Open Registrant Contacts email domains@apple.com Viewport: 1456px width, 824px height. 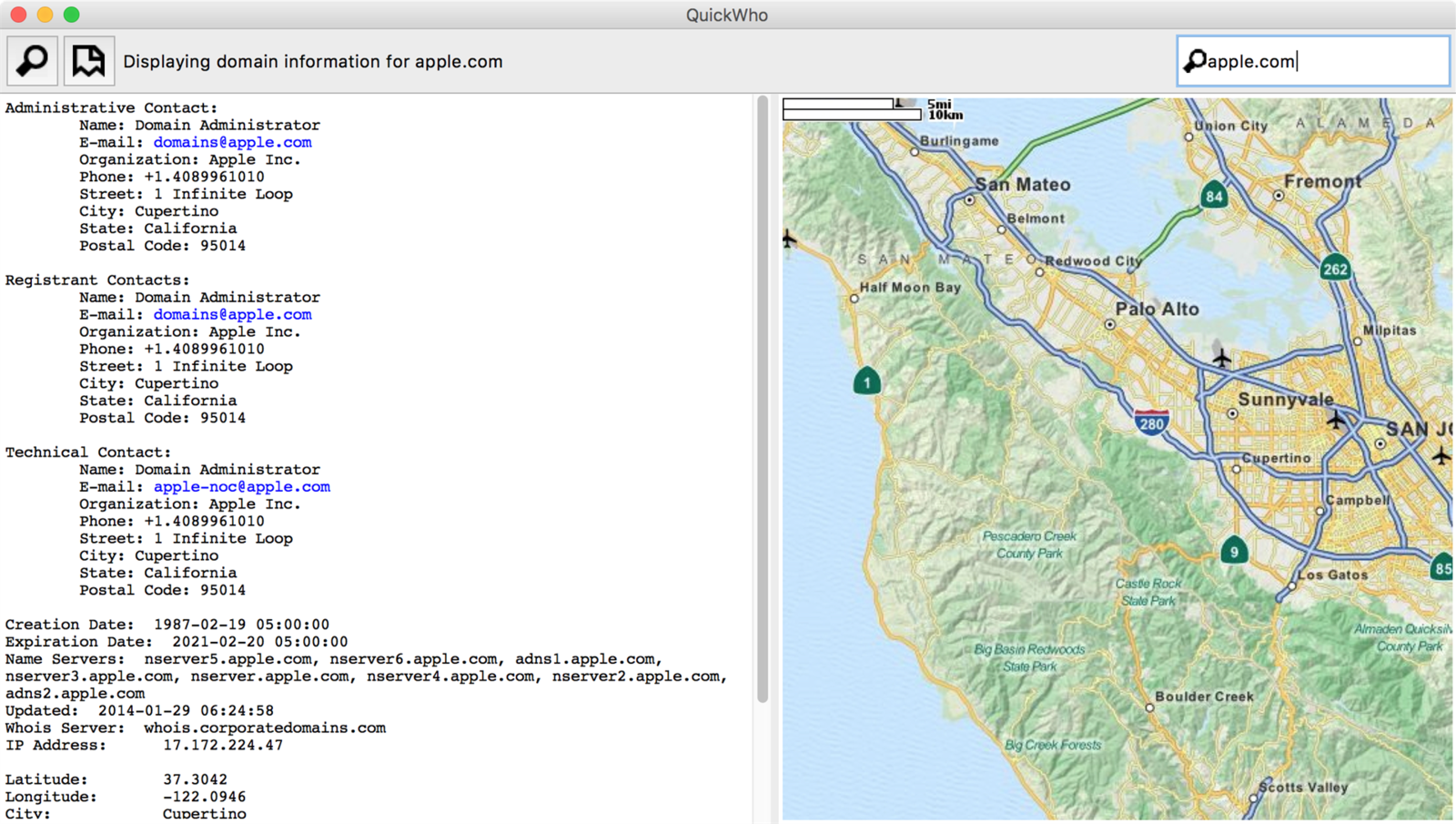tap(232, 314)
